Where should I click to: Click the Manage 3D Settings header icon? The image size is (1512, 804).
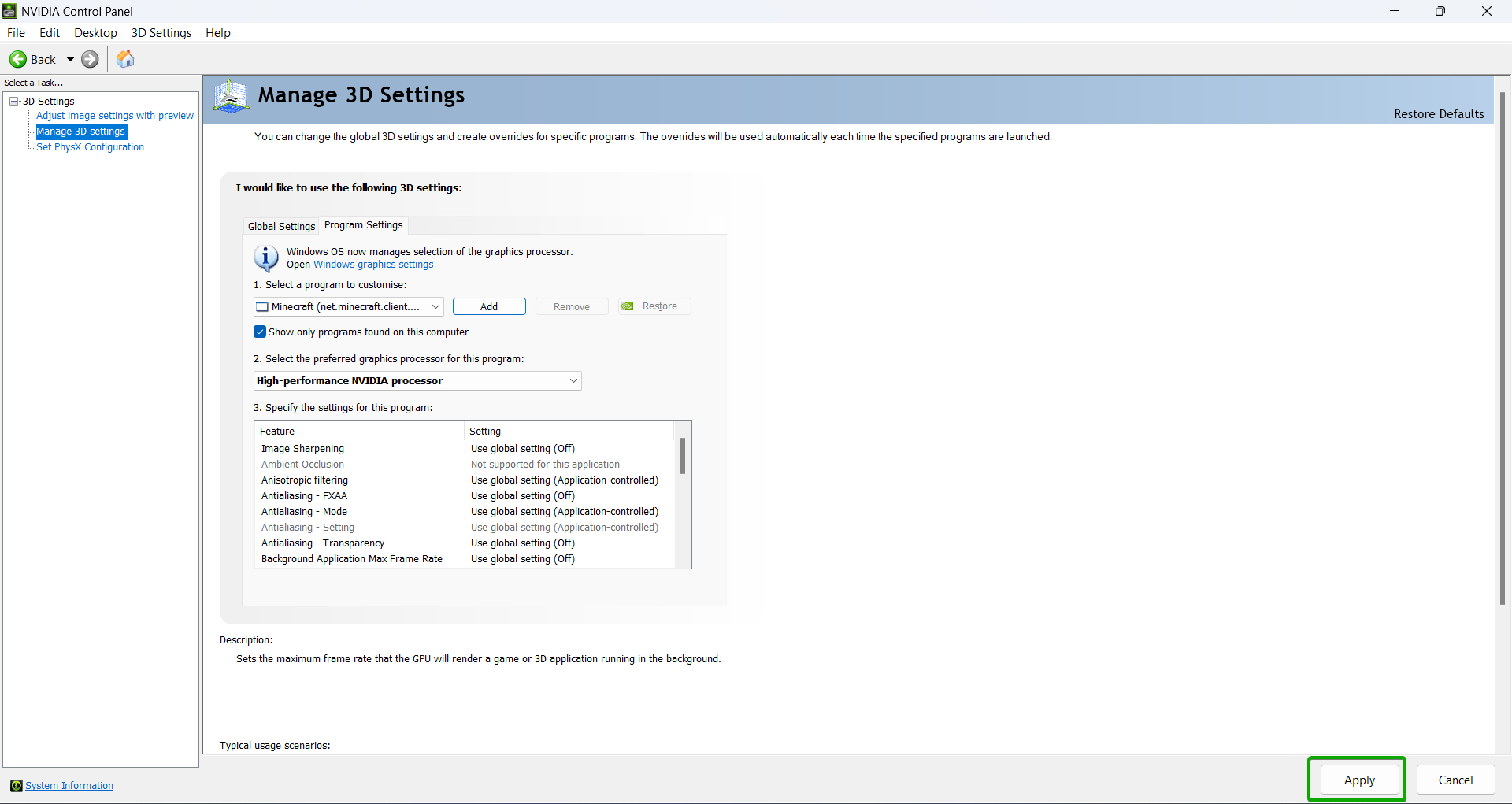[231, 96]
